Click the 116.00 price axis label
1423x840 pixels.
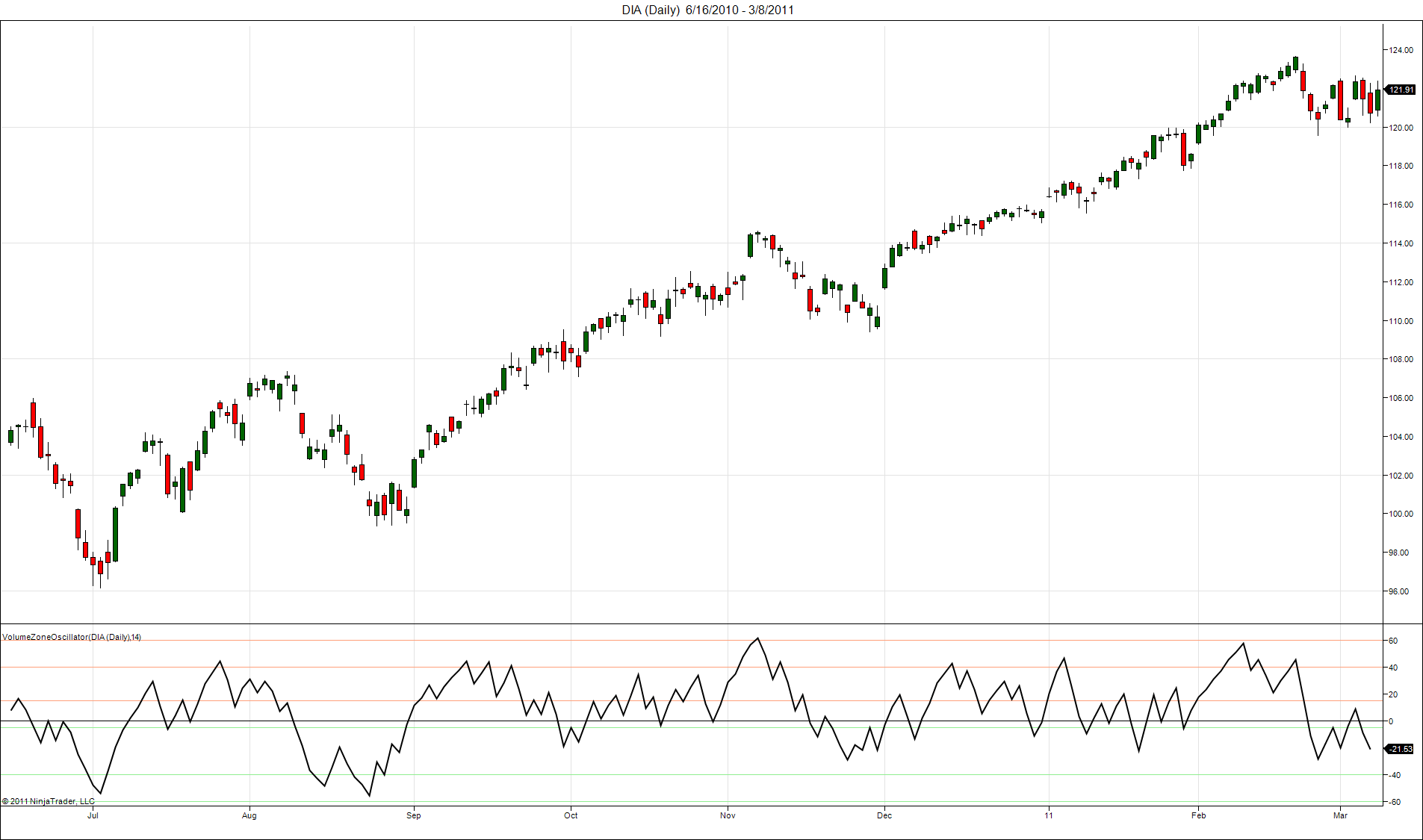[x=1401, y=205]
